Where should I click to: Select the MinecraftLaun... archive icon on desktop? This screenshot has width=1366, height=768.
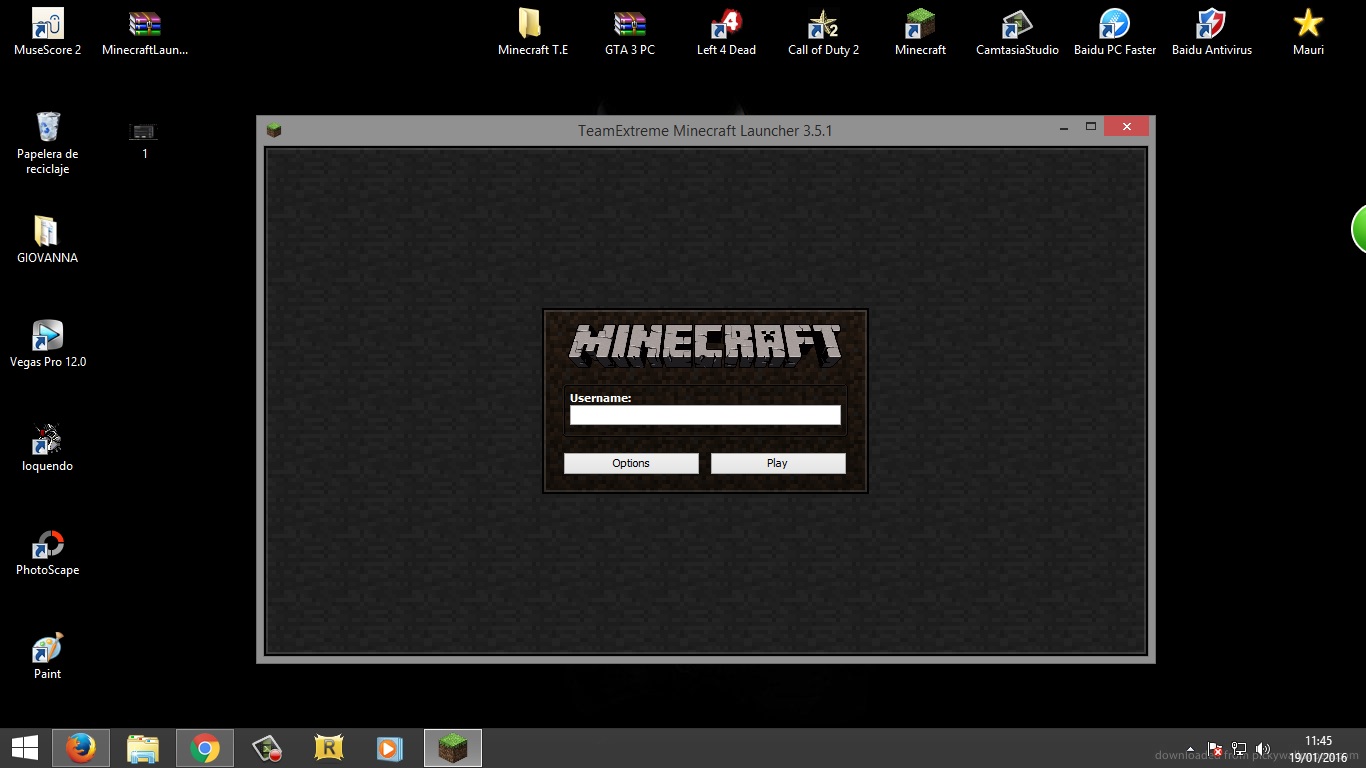point(145,31)
